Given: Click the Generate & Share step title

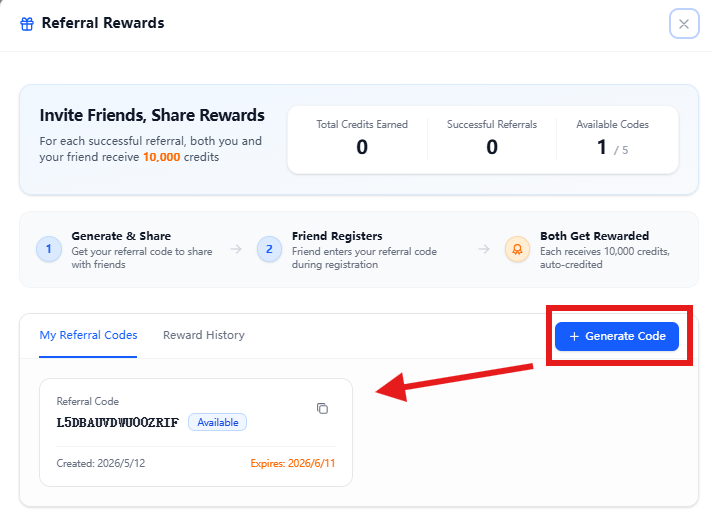Looking at the screenshot, I should click(121, 236).
